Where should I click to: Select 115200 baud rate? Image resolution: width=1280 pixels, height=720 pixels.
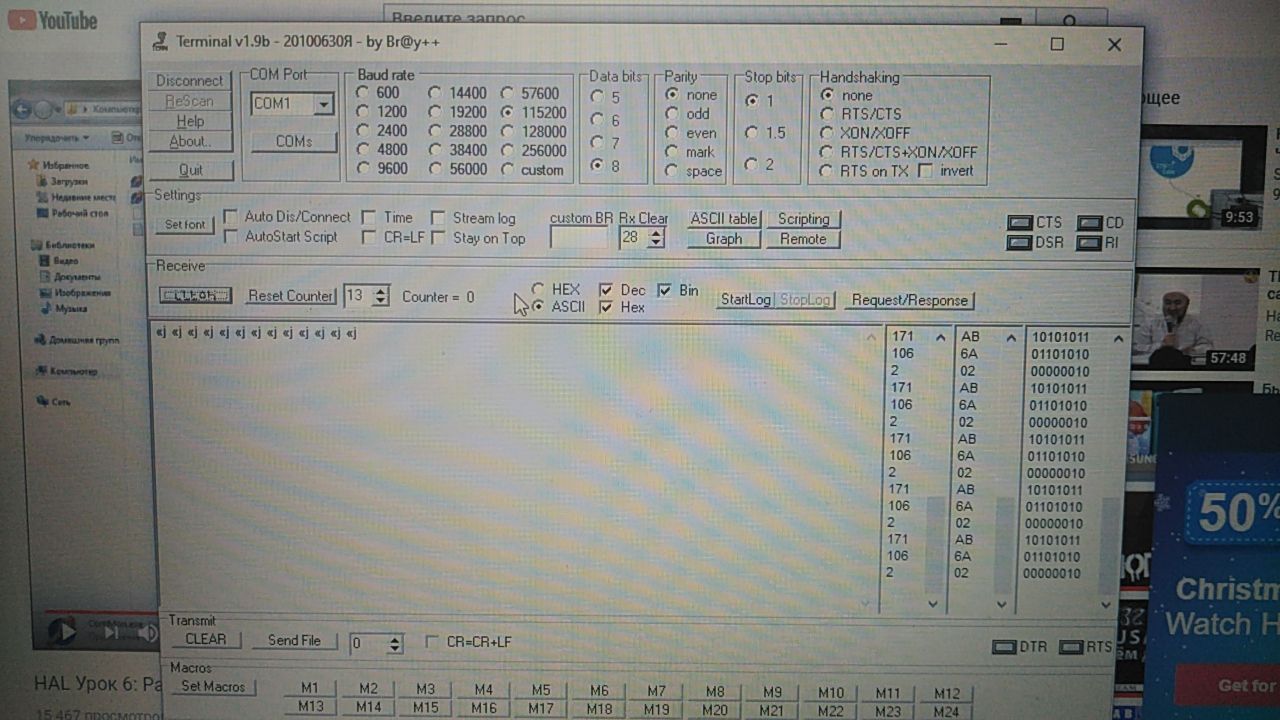(508, 112)
